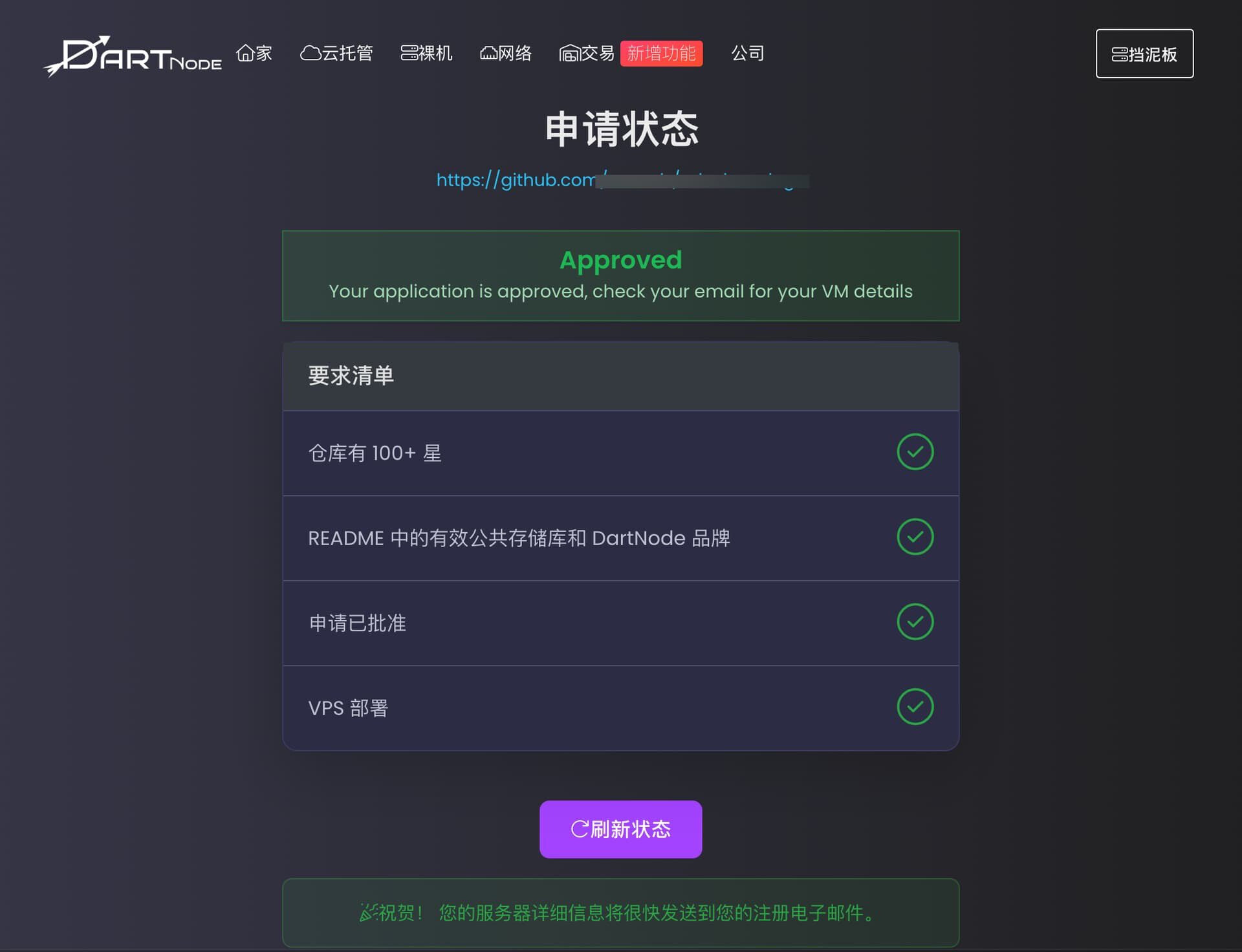
Task: Click the DartNode arrow logo
Action: coord(133,56)
